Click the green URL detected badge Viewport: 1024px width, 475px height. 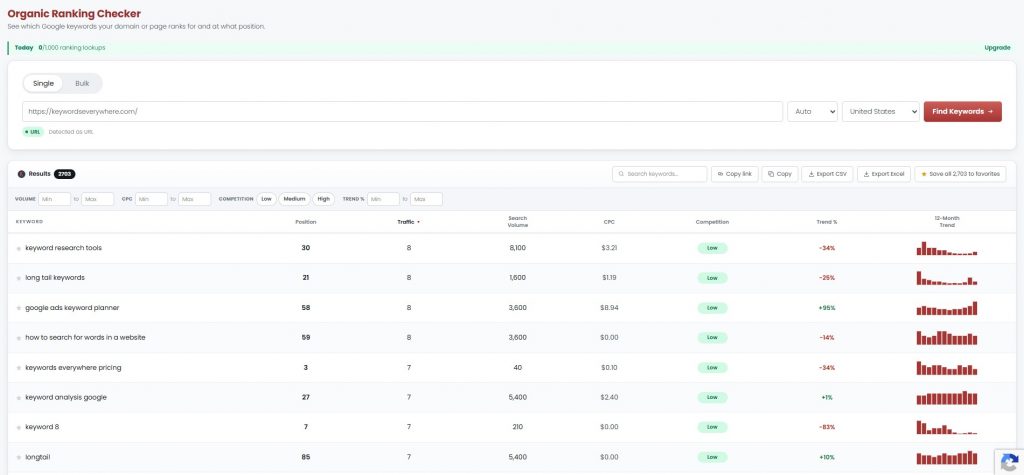point(33,132)
